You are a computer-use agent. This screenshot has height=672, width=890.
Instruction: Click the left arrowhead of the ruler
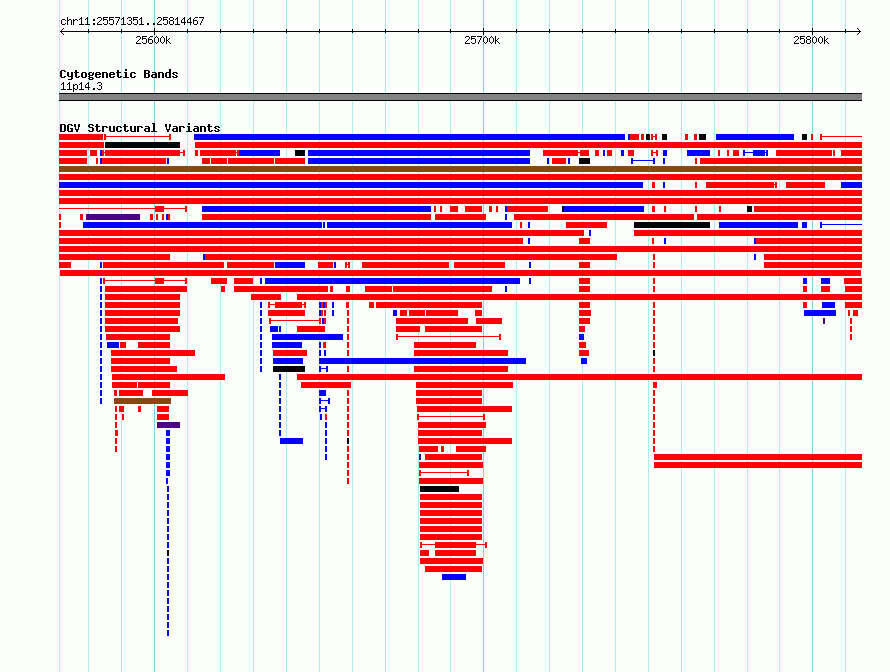(62, 32)
